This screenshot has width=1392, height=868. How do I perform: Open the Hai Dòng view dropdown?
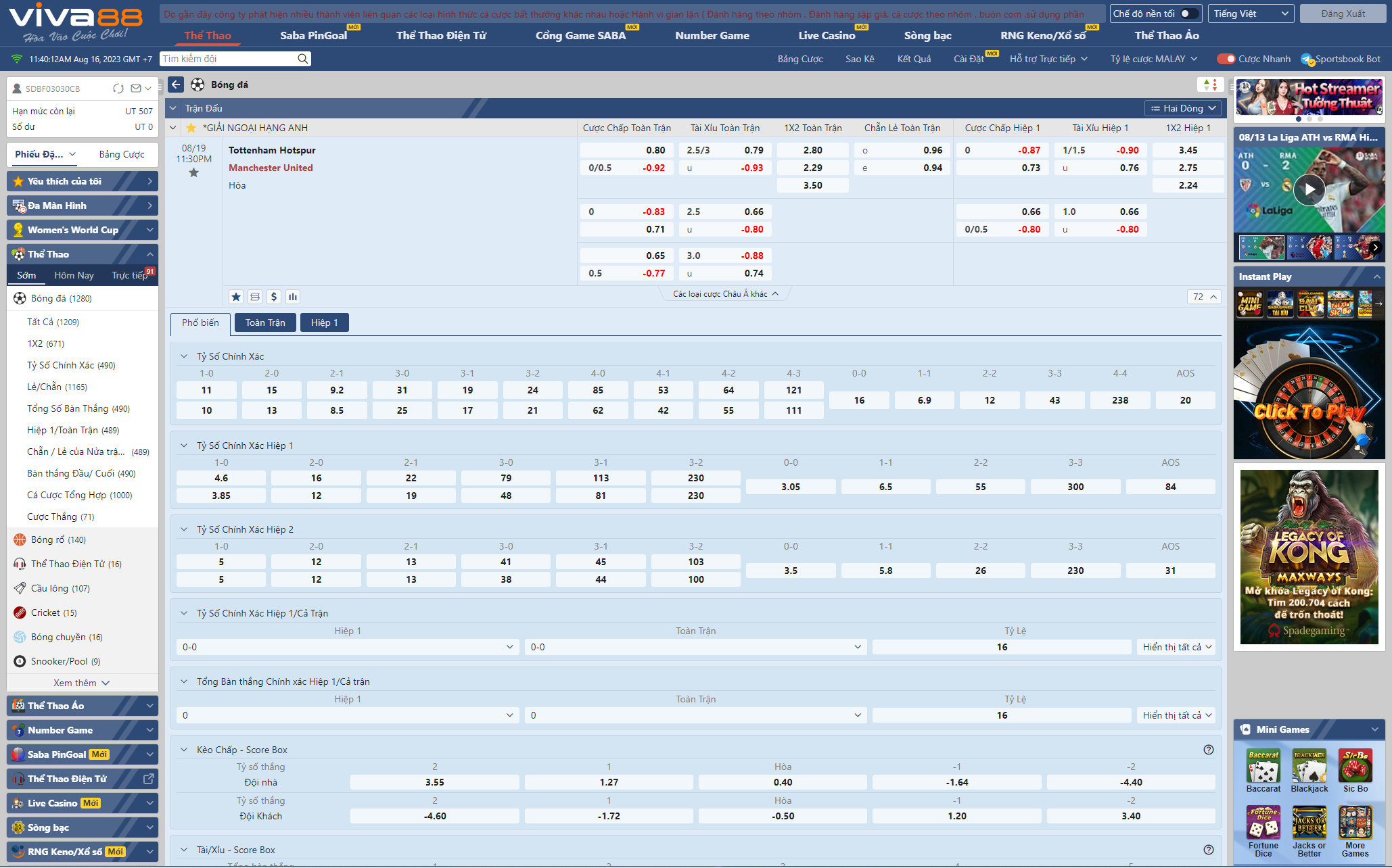click(1184, 108)
